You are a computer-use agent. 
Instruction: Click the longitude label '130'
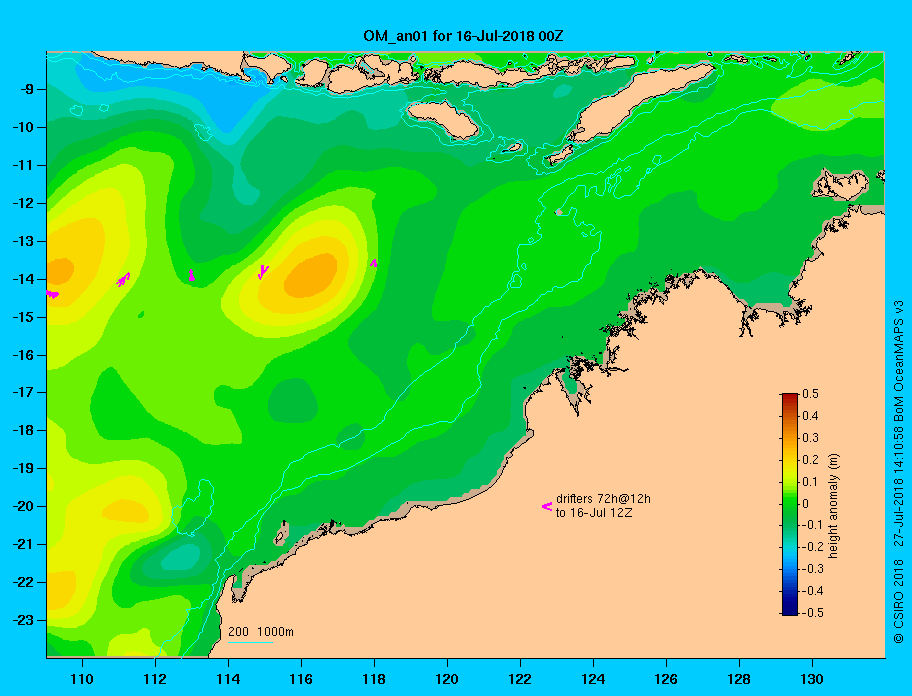click(x=811, y=679)
